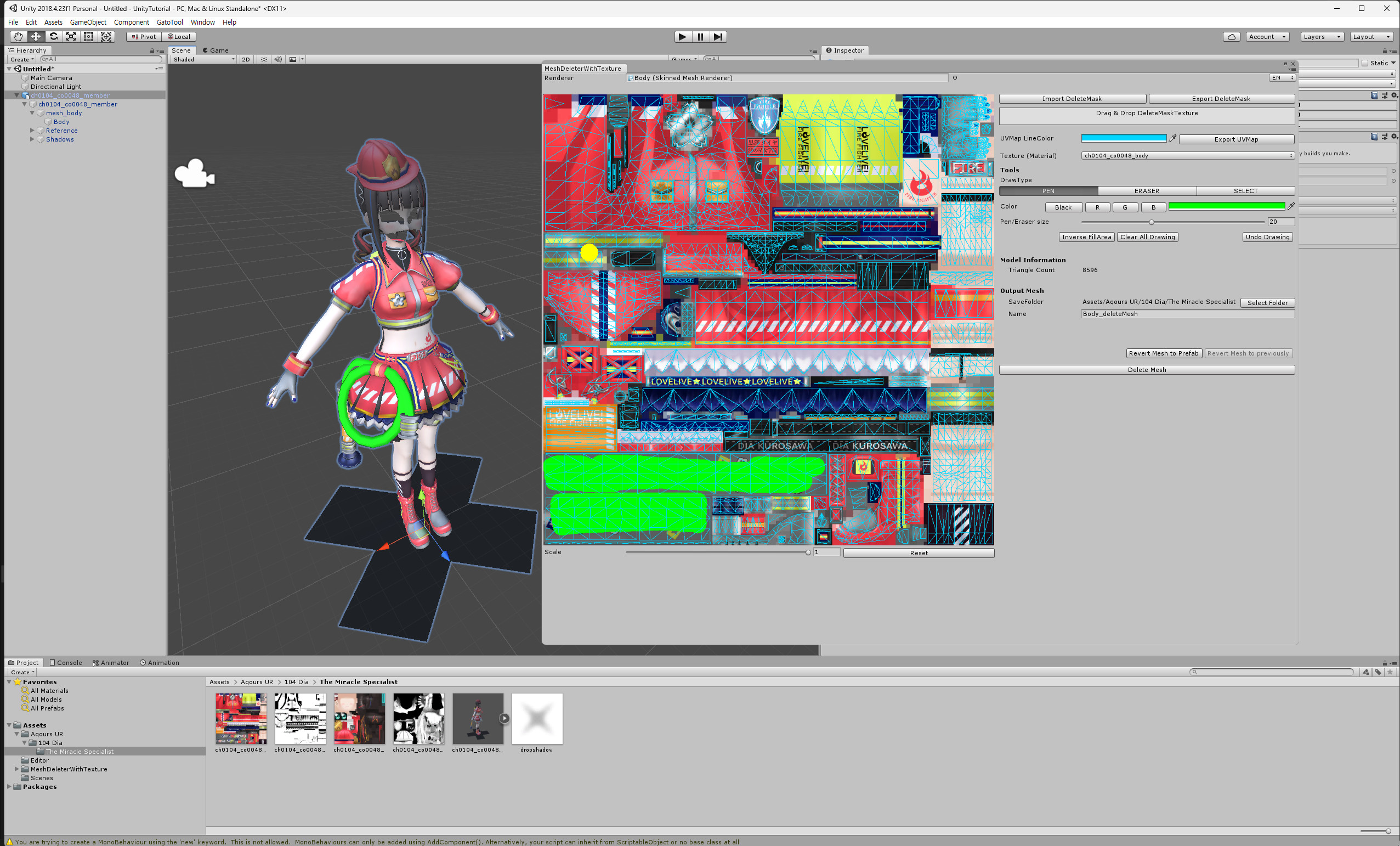Expand the Reference node in Hierarchy
Viewport: 1400px width, 846px height.
coord(32,130)
